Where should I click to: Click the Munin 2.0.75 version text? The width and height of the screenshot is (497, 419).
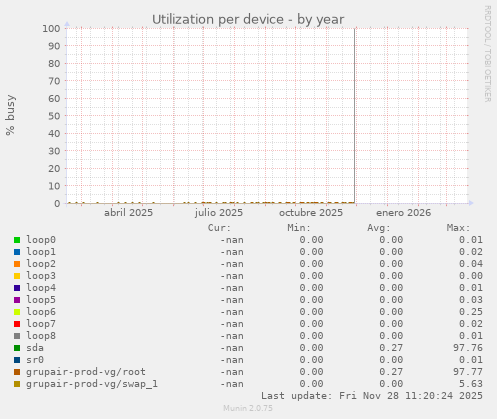248,408
